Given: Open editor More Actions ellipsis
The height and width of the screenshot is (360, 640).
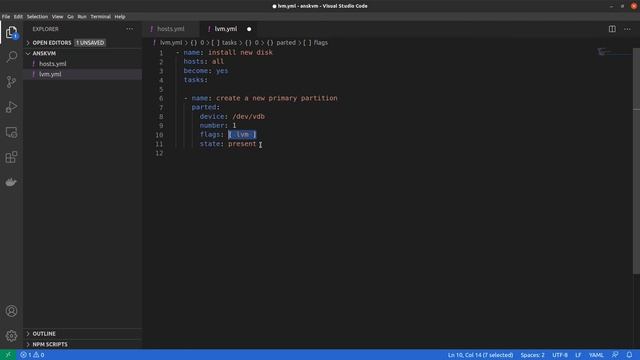Looking at the screenshot, I should tap(627, 29).
